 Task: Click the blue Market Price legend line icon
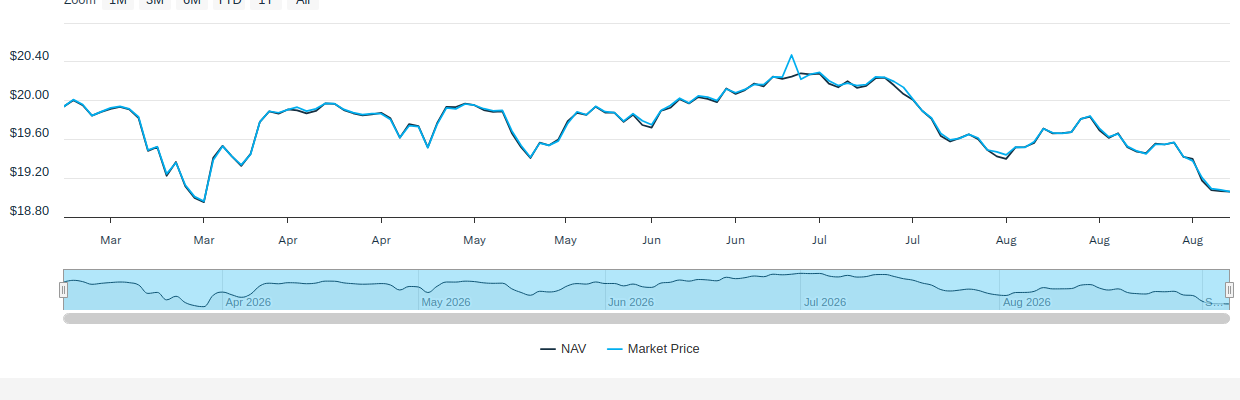[x=615, y=349]
